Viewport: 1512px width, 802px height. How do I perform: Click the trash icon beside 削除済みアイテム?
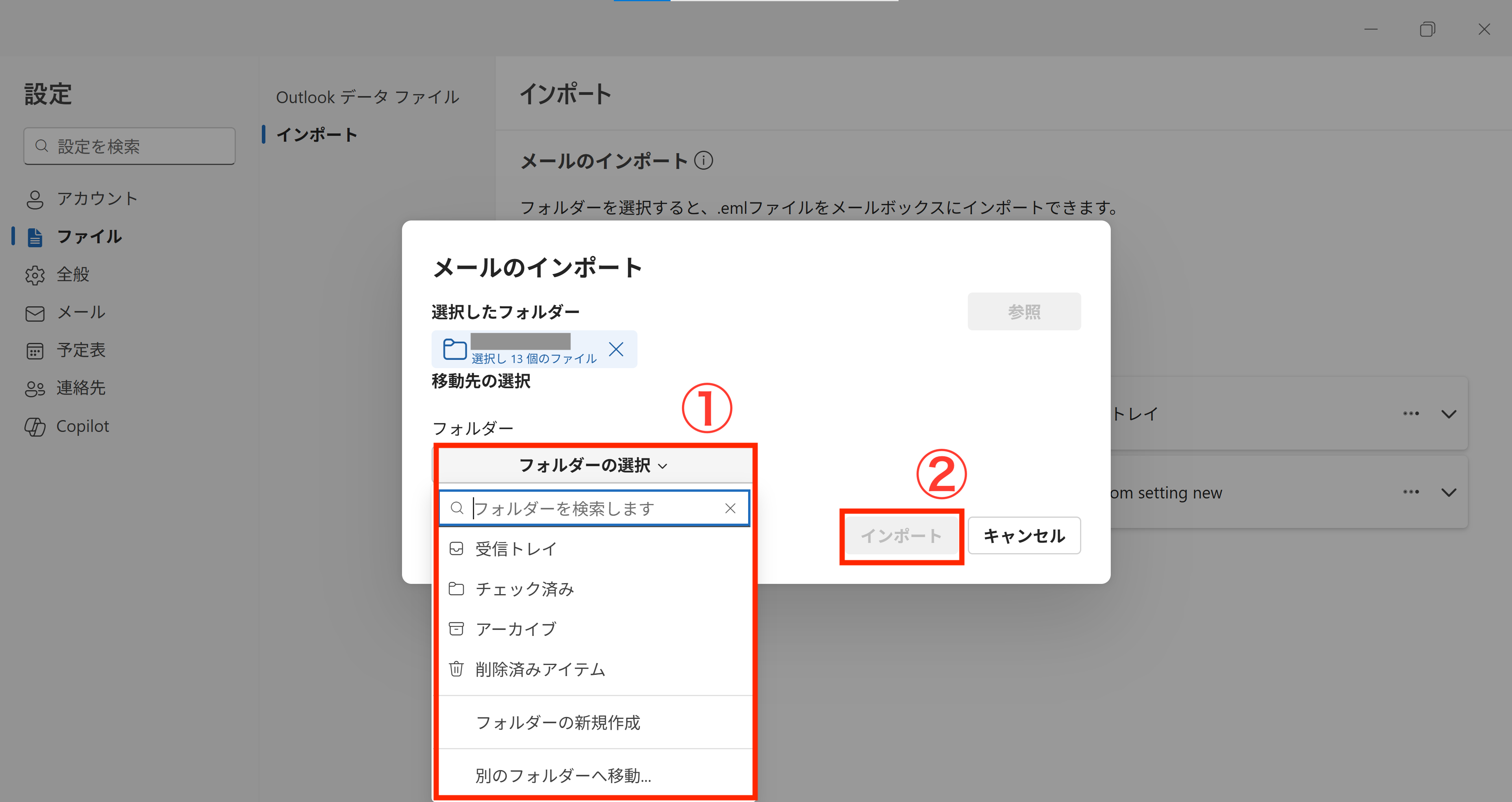click(456, 669)
